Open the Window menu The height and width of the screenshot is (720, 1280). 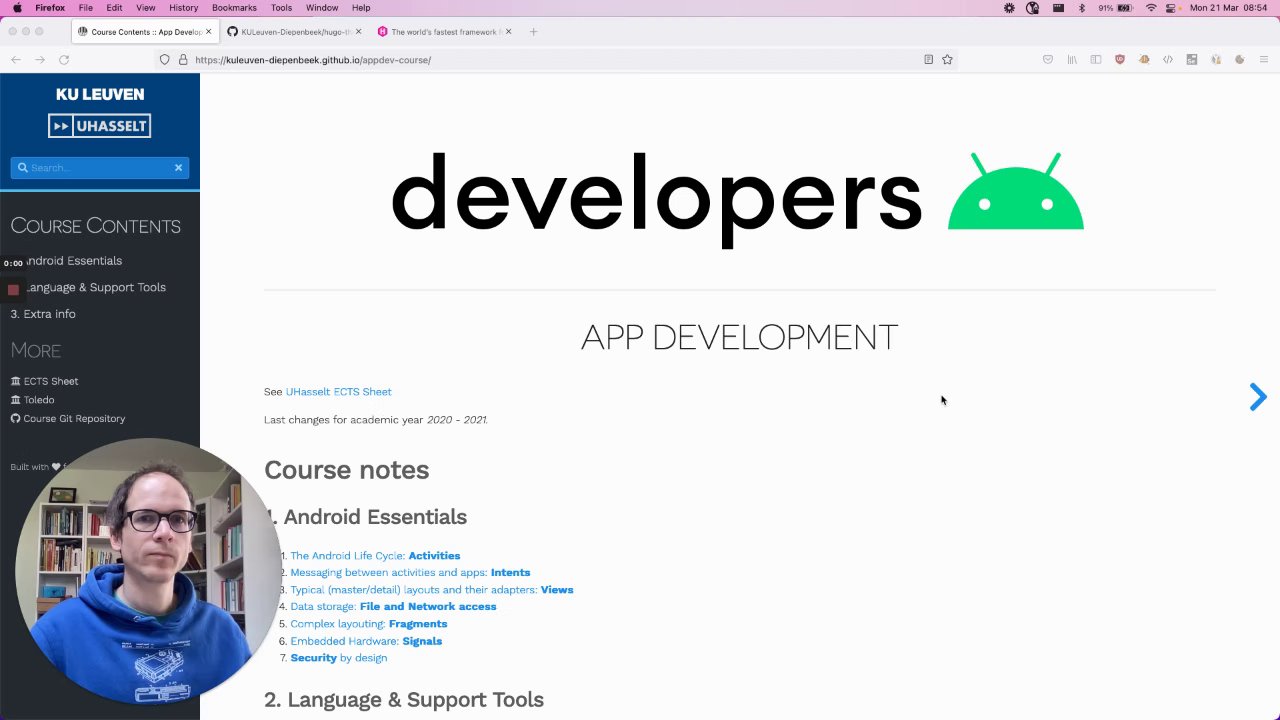coord(322,8)
